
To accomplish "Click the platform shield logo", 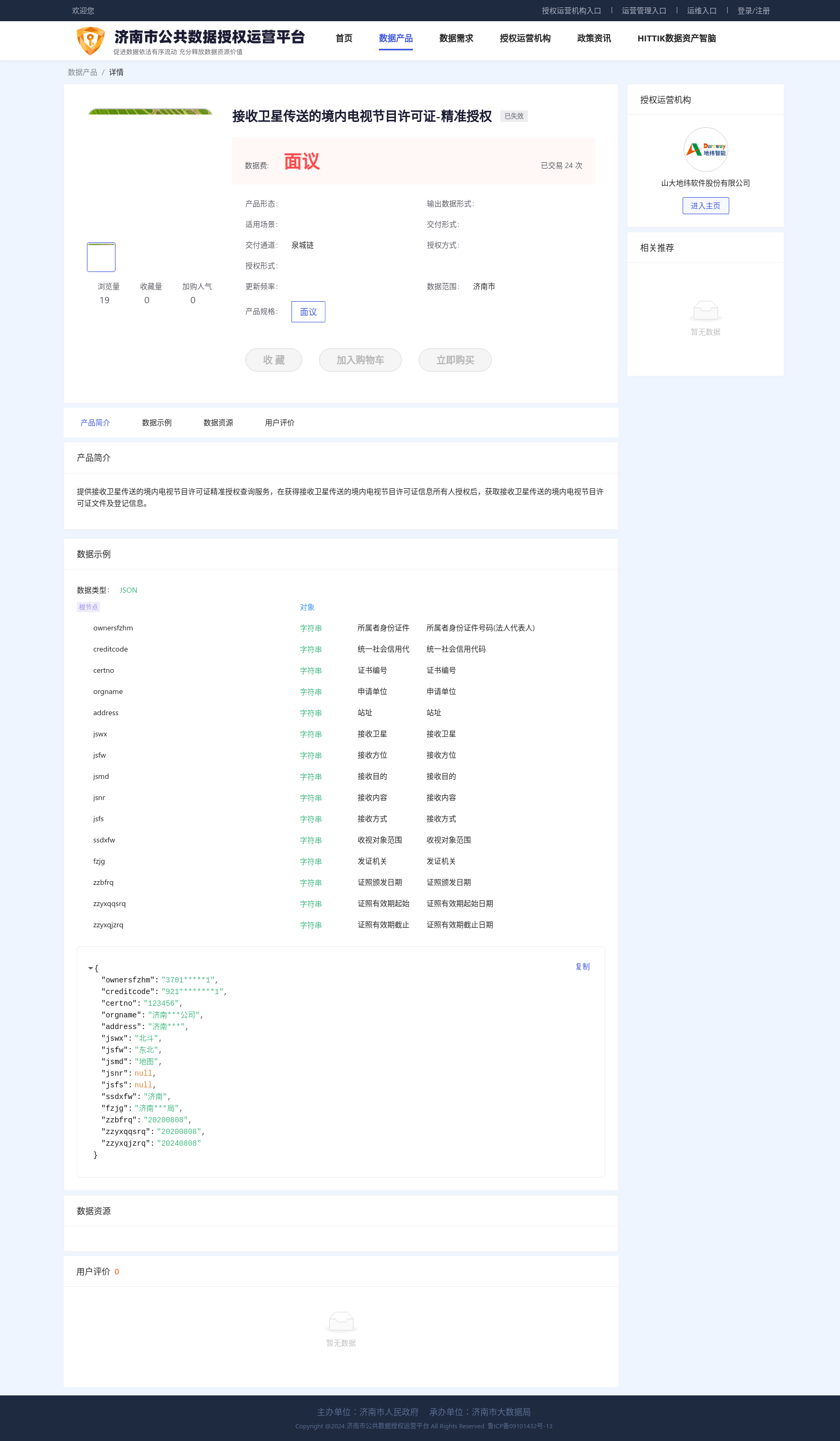I will tap(91, 41).
